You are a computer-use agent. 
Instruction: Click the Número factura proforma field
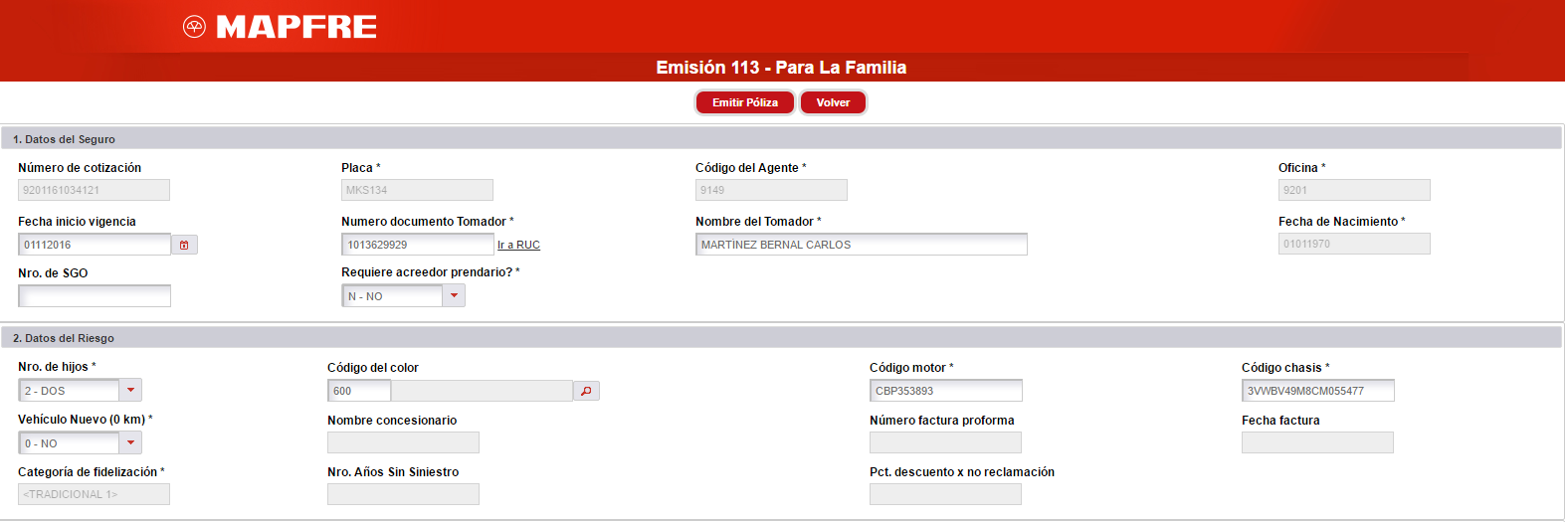pyautogui.click(x=945, y=442)
